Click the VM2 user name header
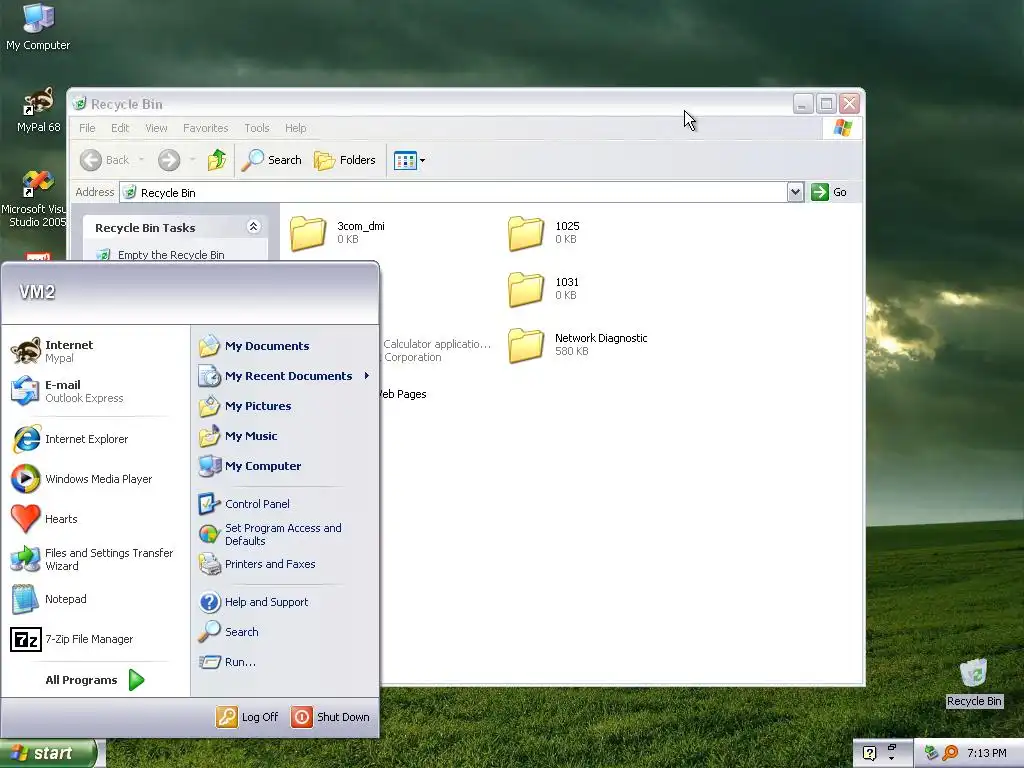Viewport: 1024px width, 768px height. point(37,292)
